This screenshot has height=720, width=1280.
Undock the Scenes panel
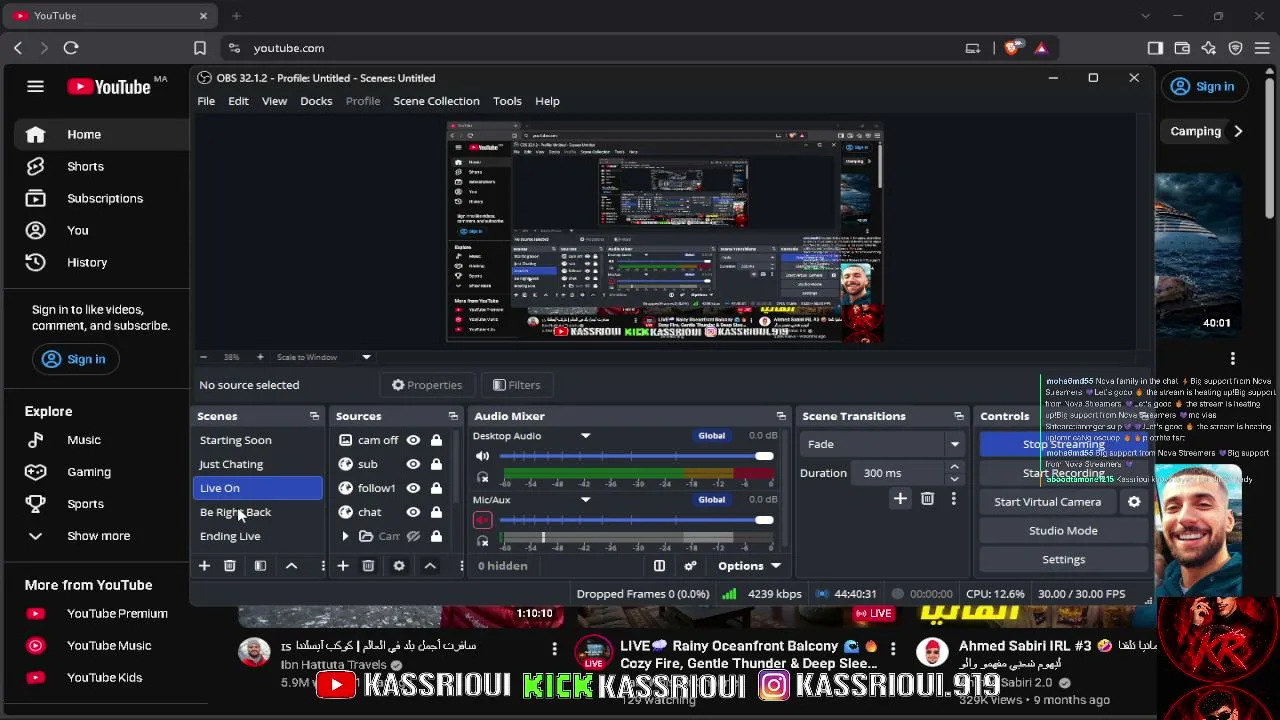[x=314, y=416]
